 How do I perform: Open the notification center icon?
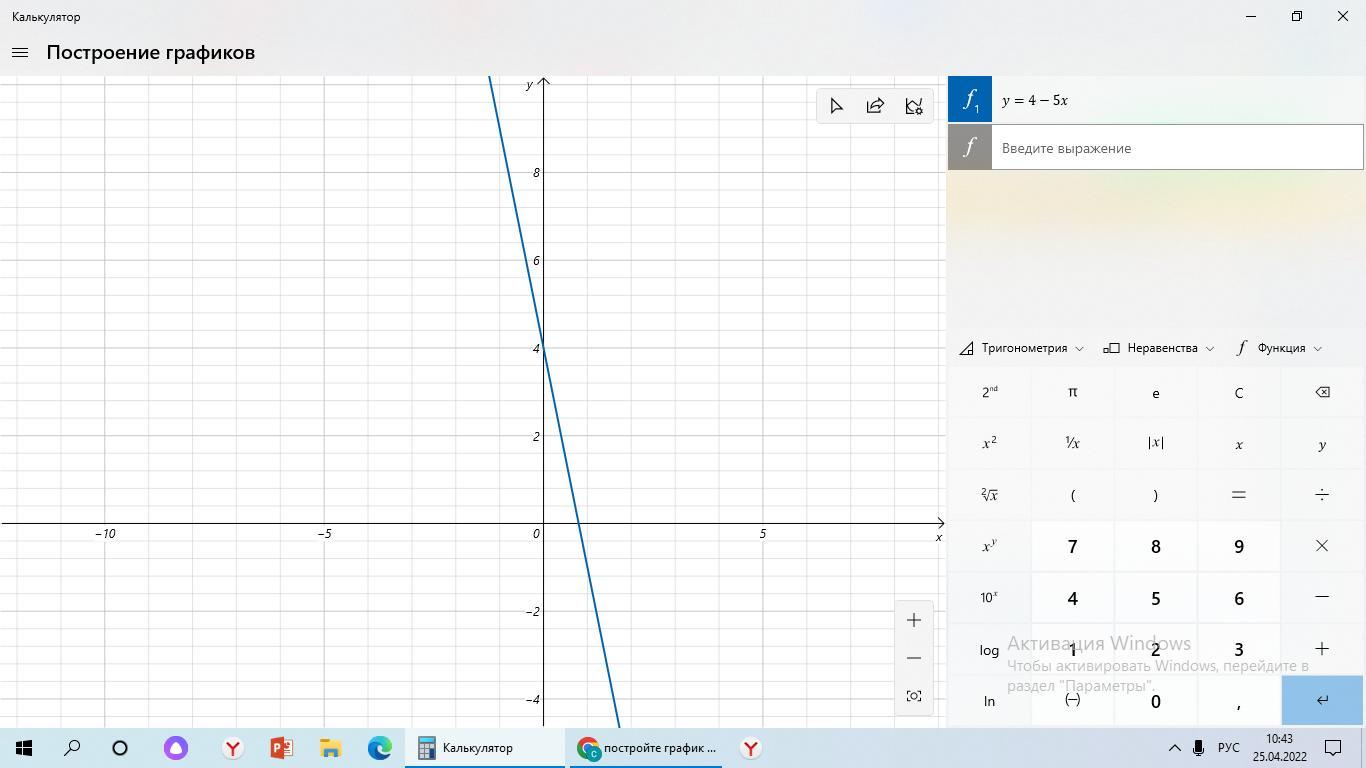click(1333, 748)
